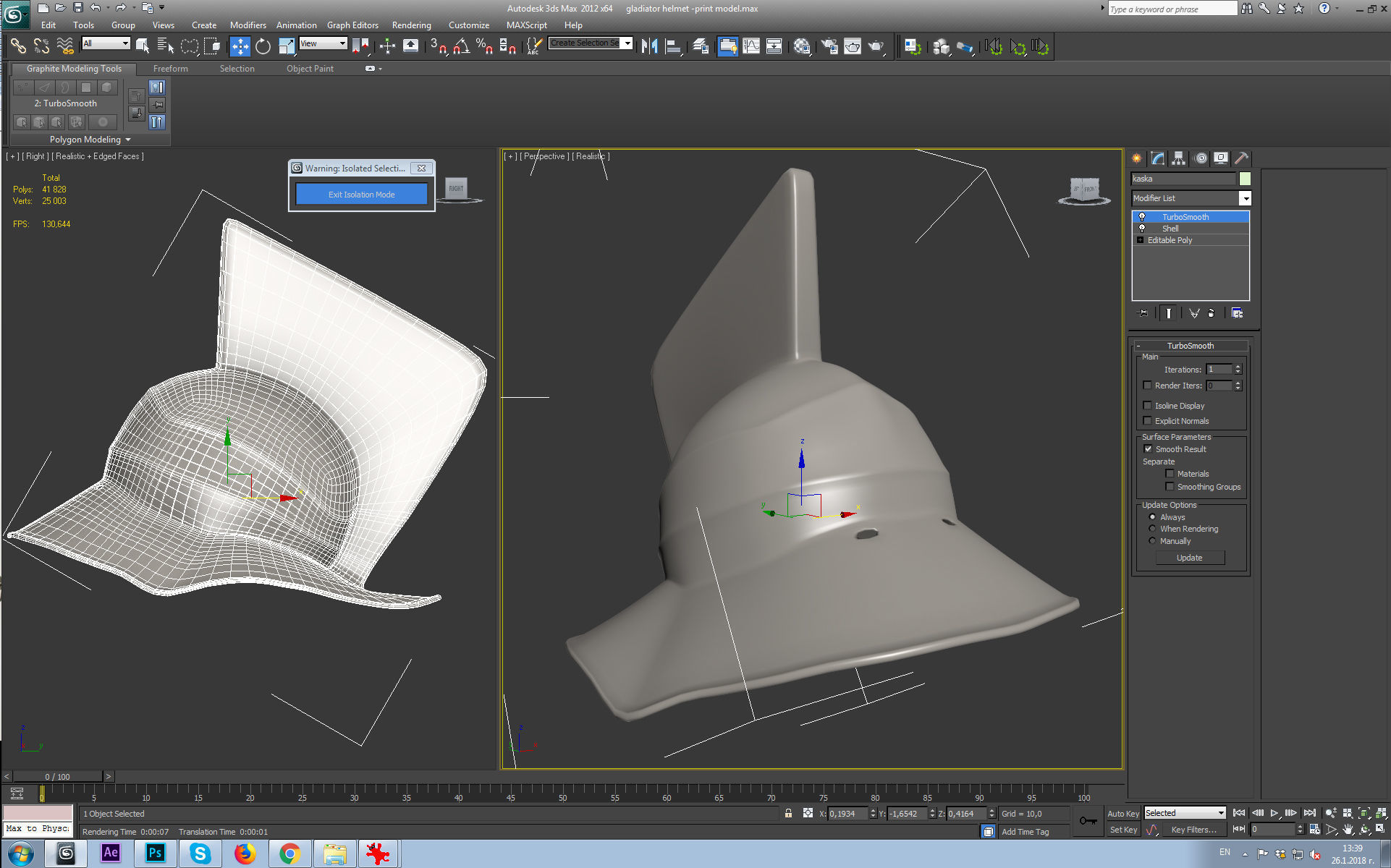The width and height of the screenshot is (1391, 868).
Task: Toggle the Angle Snap tool
Action: [x=461, y=46]
